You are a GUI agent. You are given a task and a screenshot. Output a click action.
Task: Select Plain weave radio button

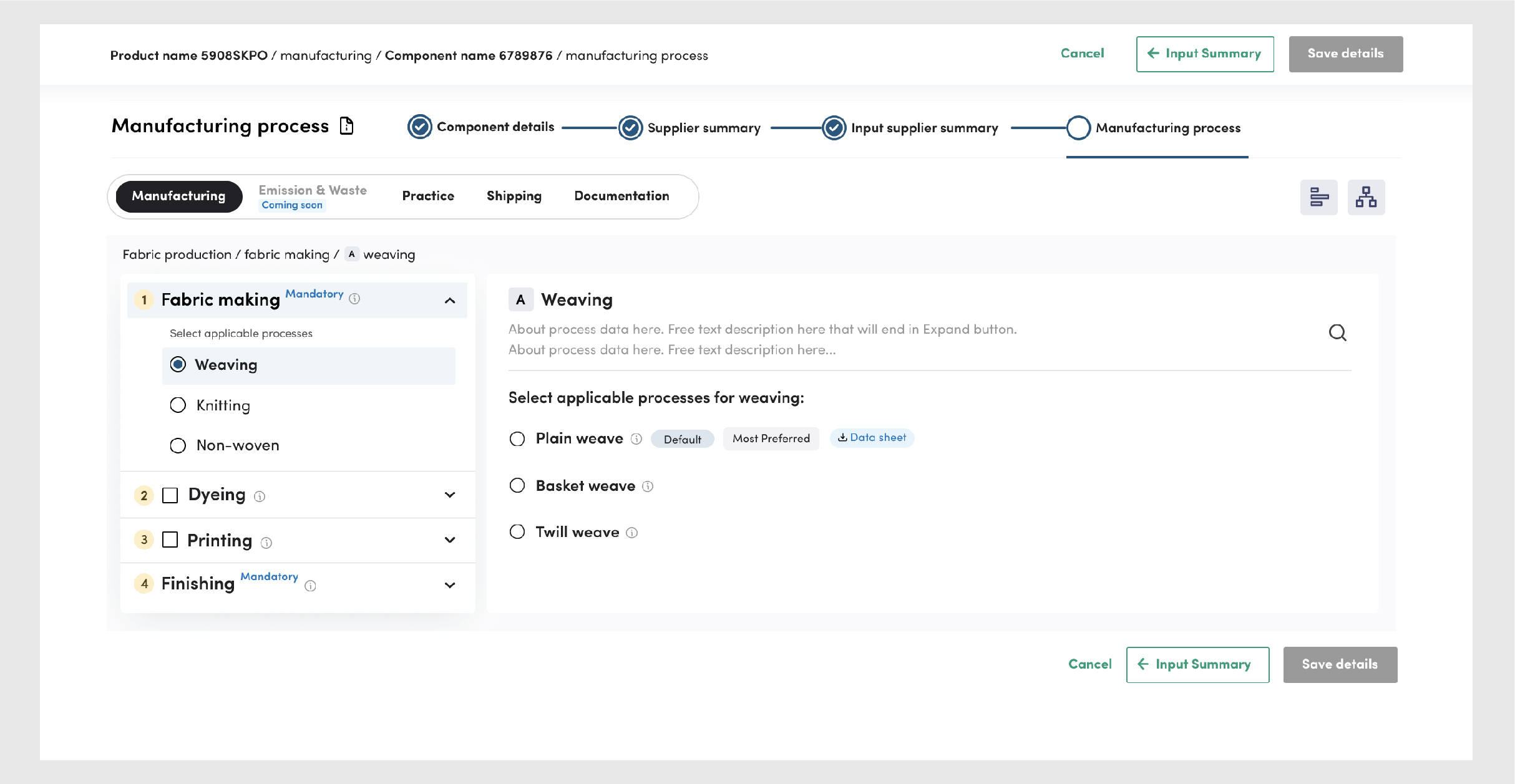click(517, 439)
